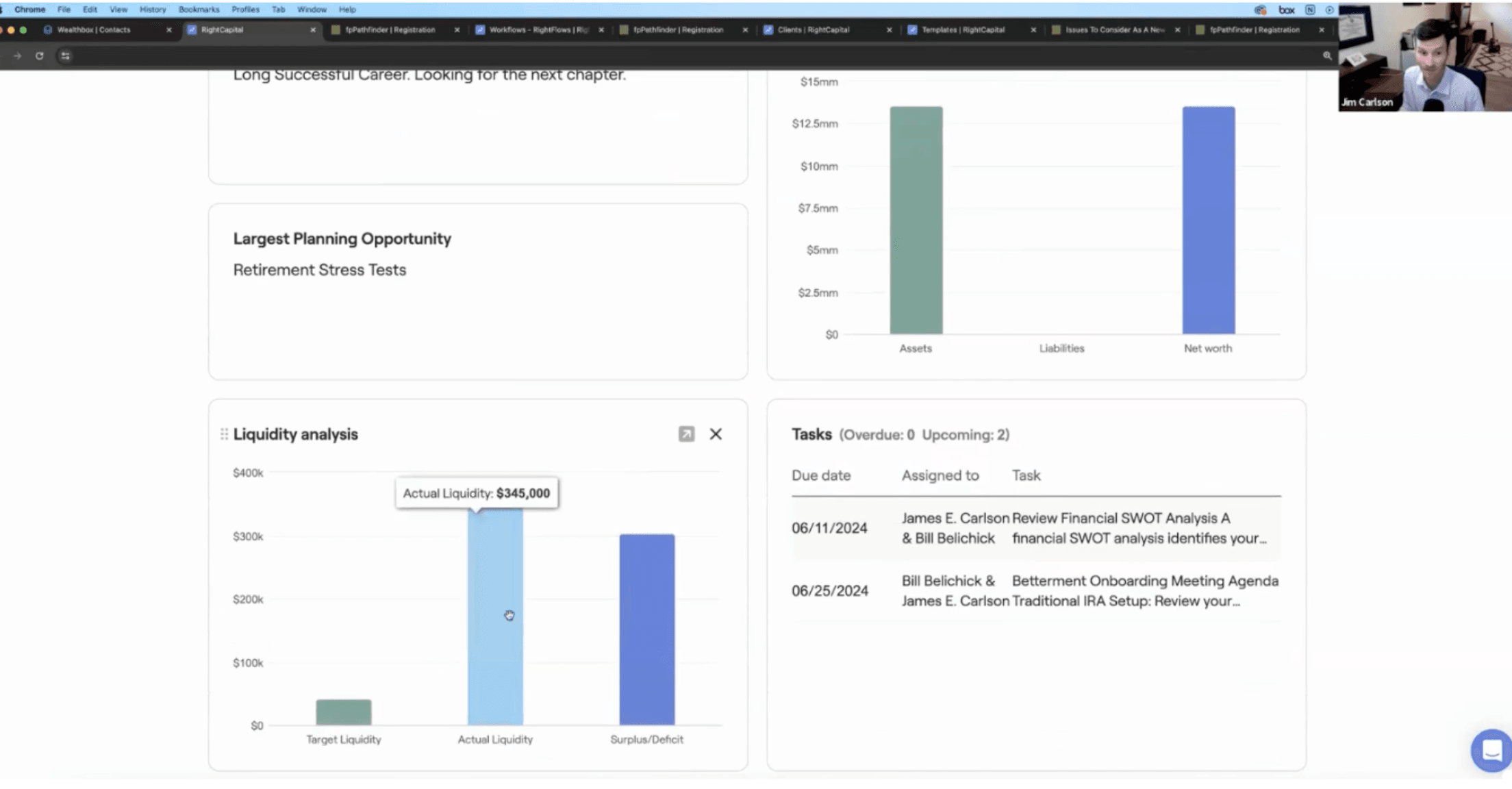Open the Profiles menu
This screenshot has width=1512, height=789.
245,10
